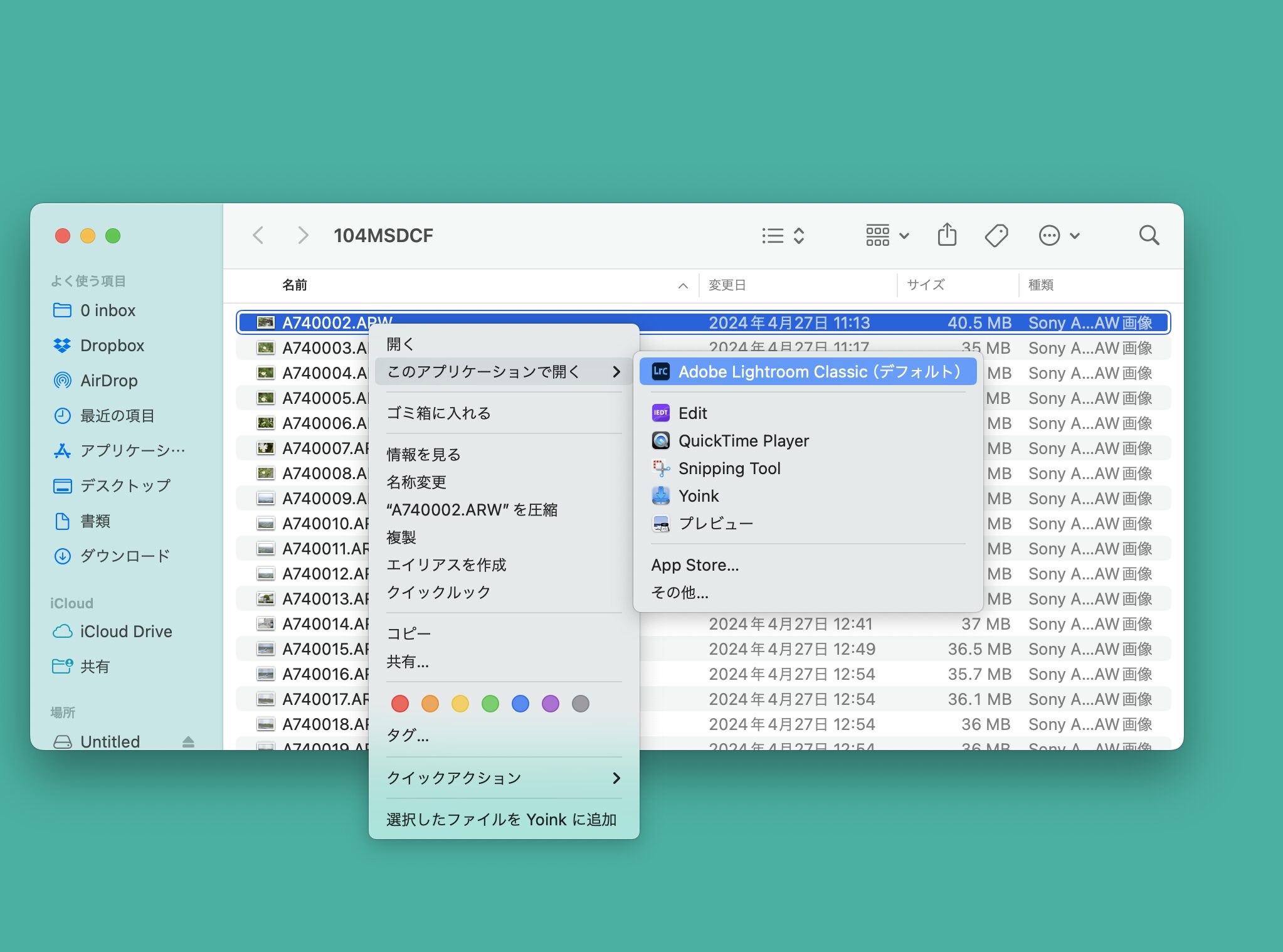The height and width of the screenshot is (952, 1283).
Task: Click the Finder forward arrow
Action: tap(303, 235)
